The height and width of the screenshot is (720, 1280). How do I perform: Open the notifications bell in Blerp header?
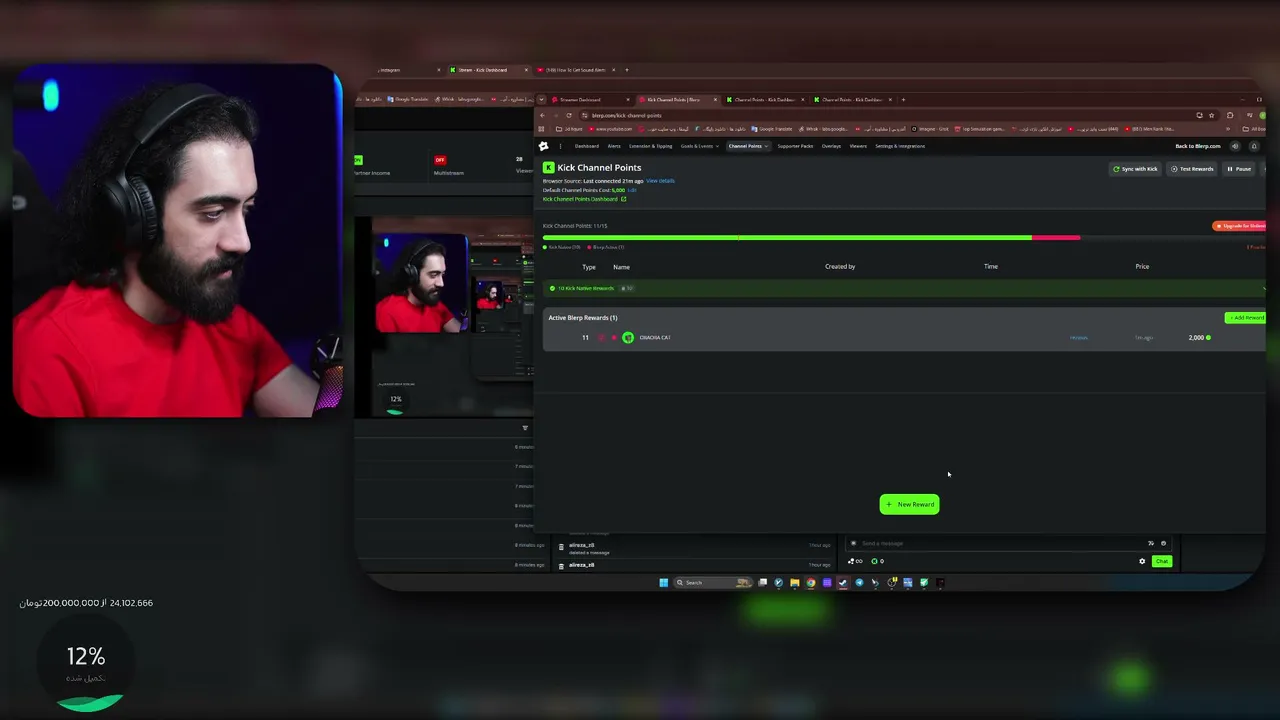1254,146
